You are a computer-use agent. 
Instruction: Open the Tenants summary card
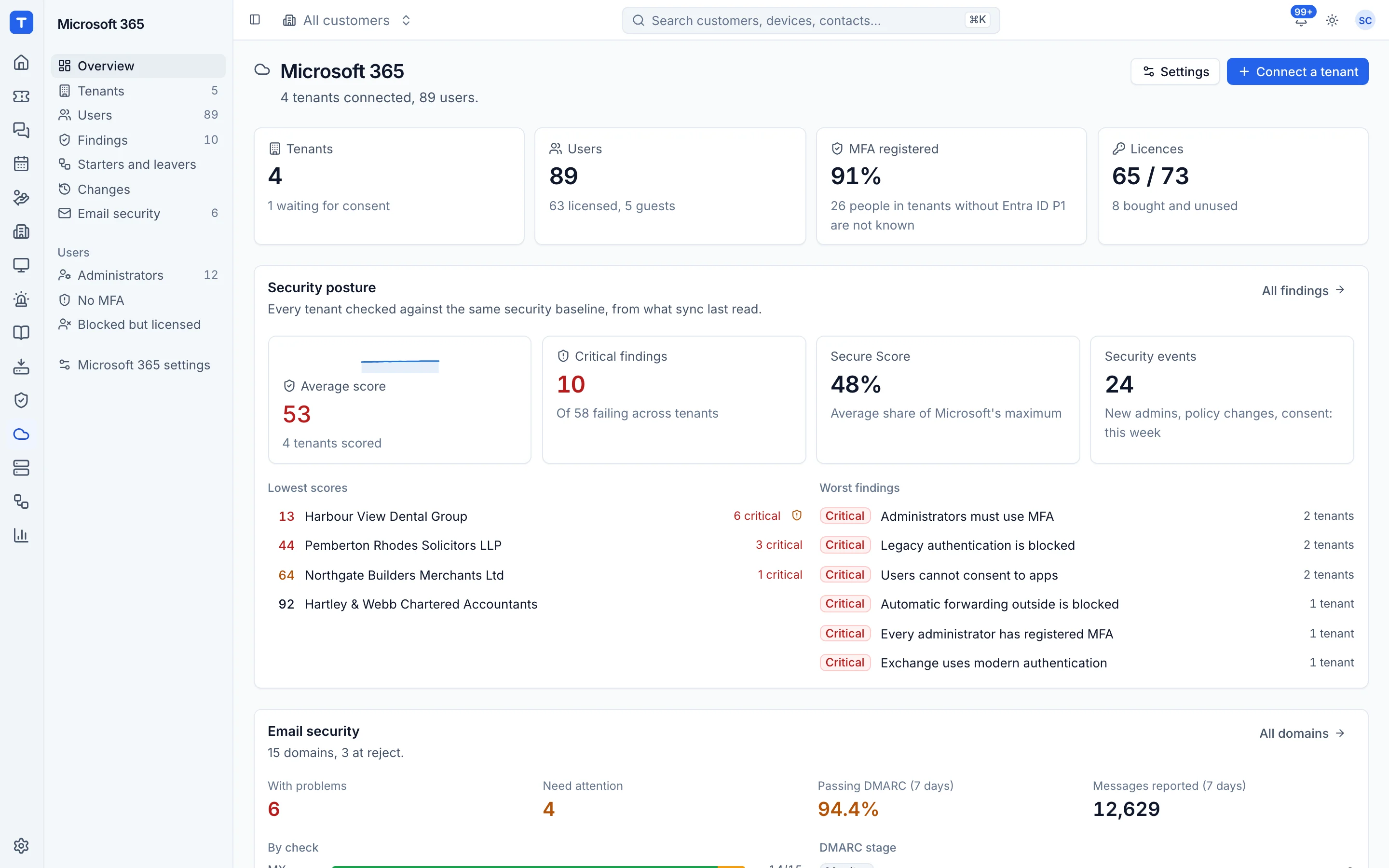(x=389, y=186)
